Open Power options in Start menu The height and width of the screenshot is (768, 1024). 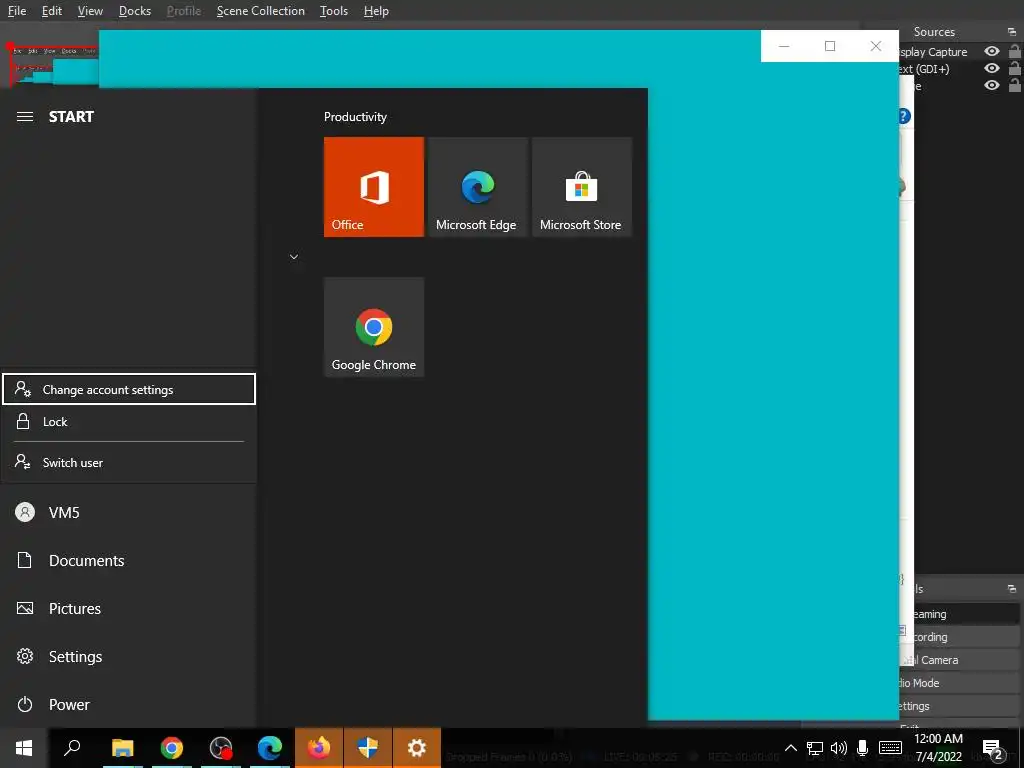click(x=128, y=705)
